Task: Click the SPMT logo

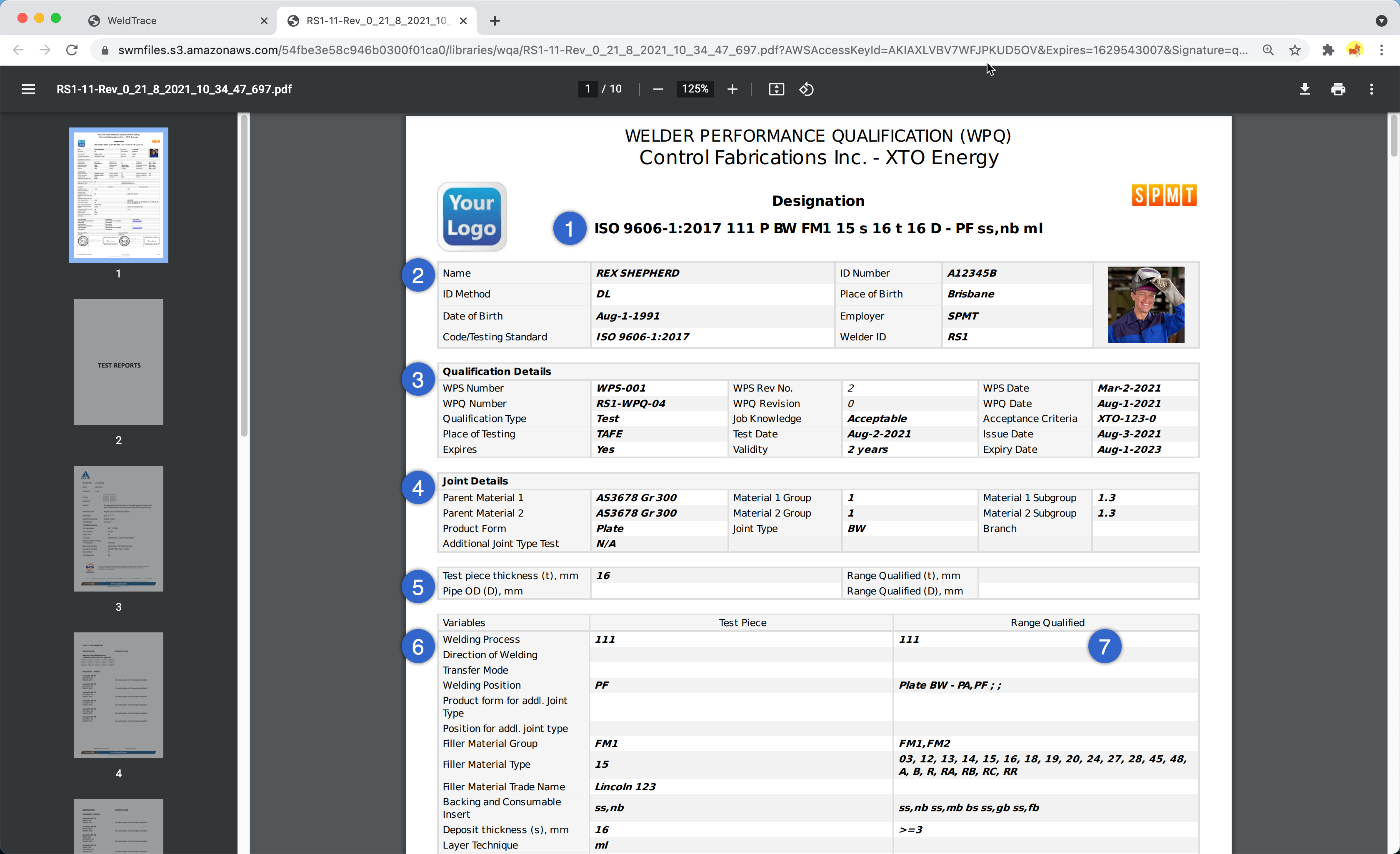Action: [x=1164, y=195]
